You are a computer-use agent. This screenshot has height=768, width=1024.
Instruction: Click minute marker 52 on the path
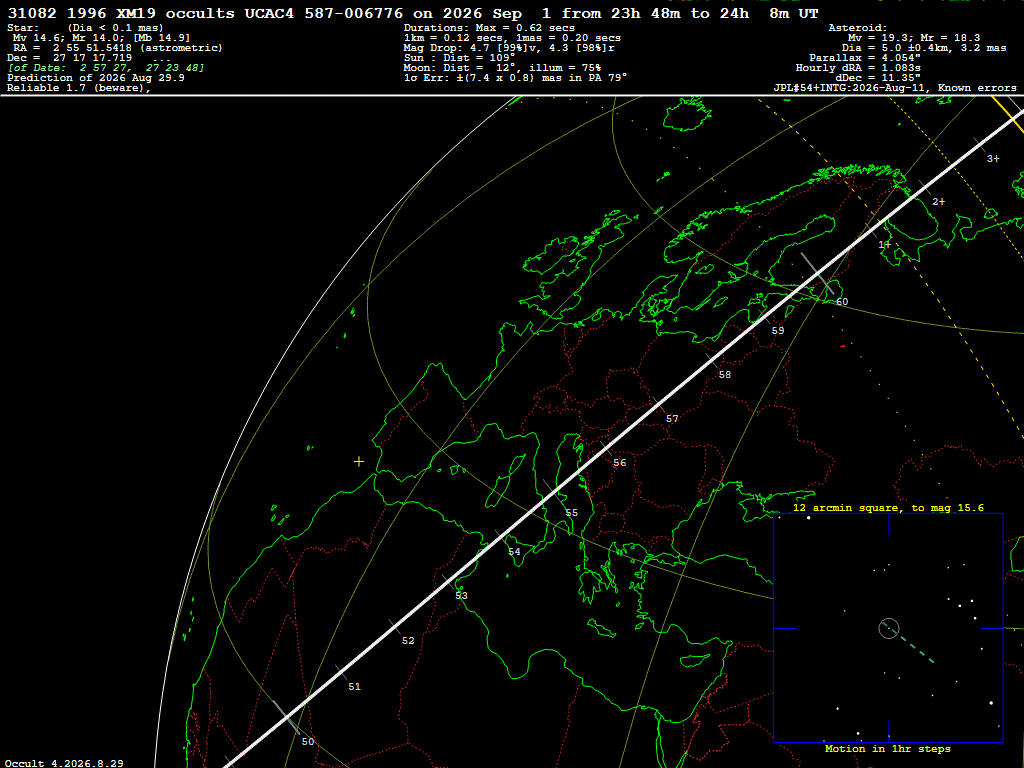408,641
